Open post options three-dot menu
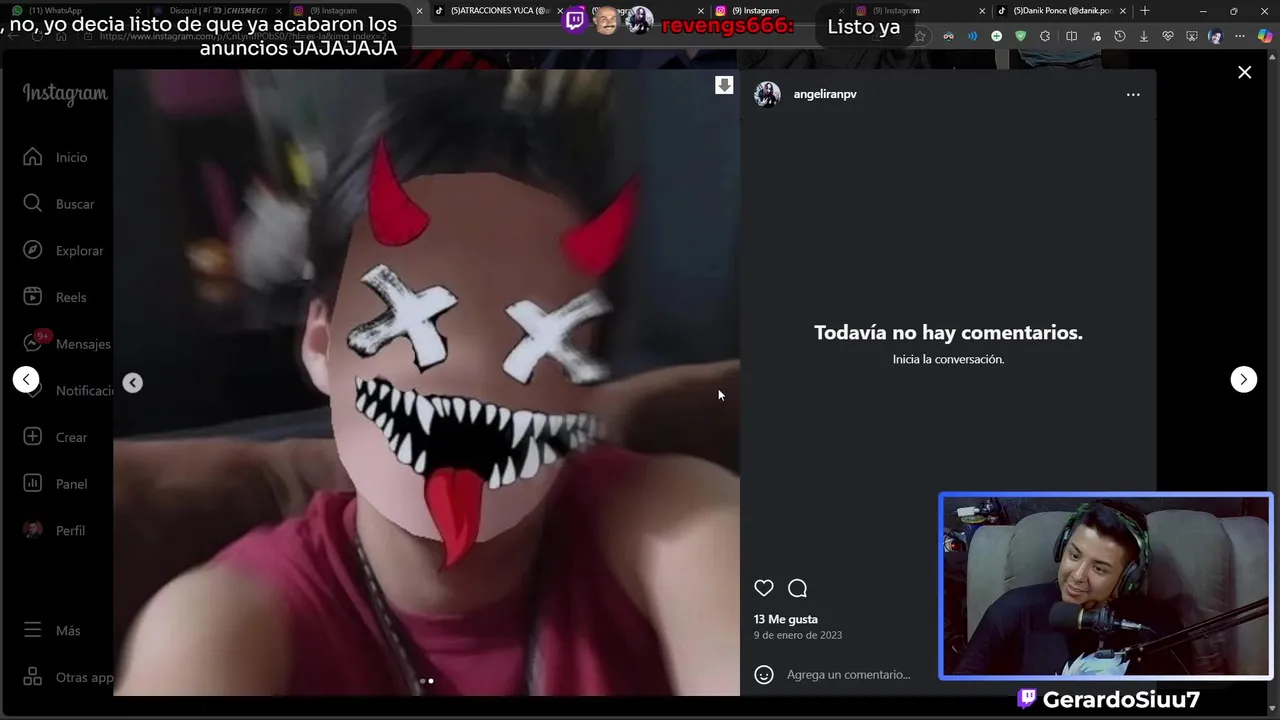1280x720 pixels. (1133, 94)
